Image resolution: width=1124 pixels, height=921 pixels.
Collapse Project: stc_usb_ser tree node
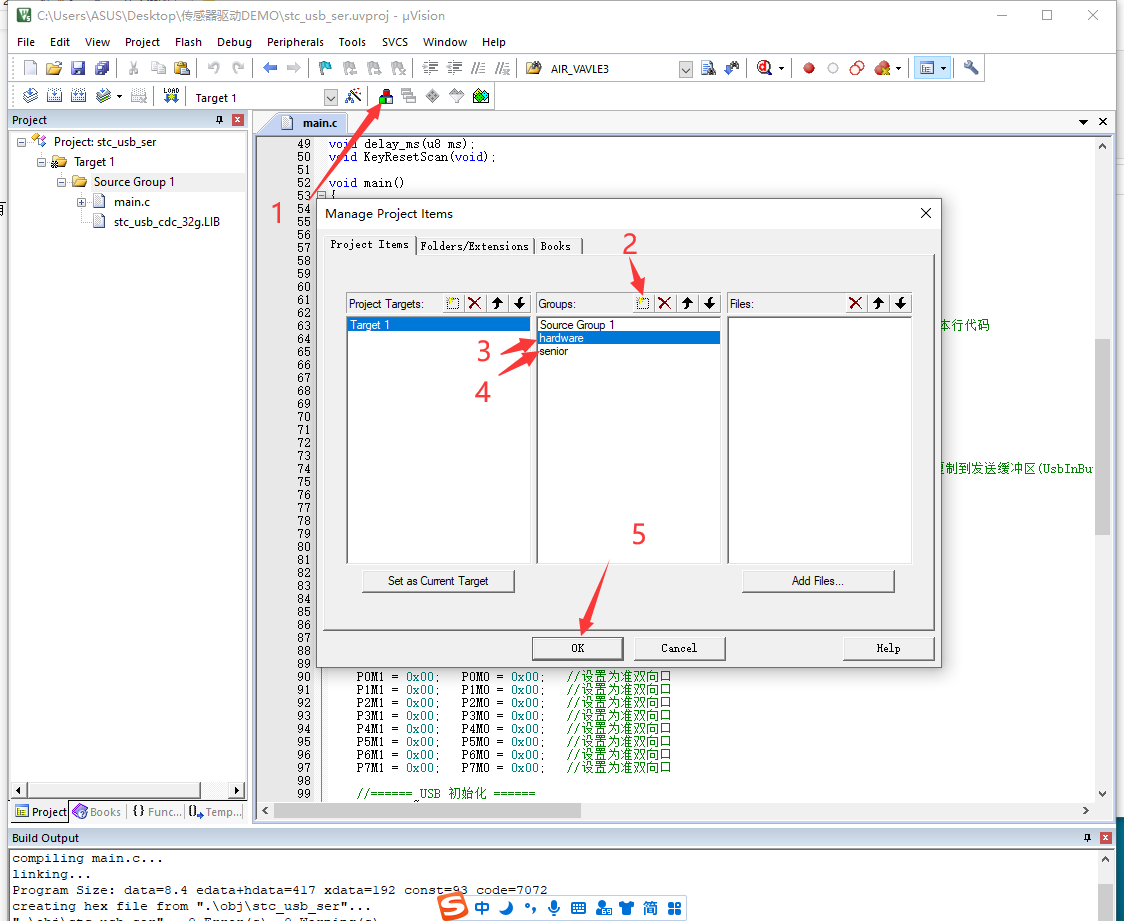22,142
